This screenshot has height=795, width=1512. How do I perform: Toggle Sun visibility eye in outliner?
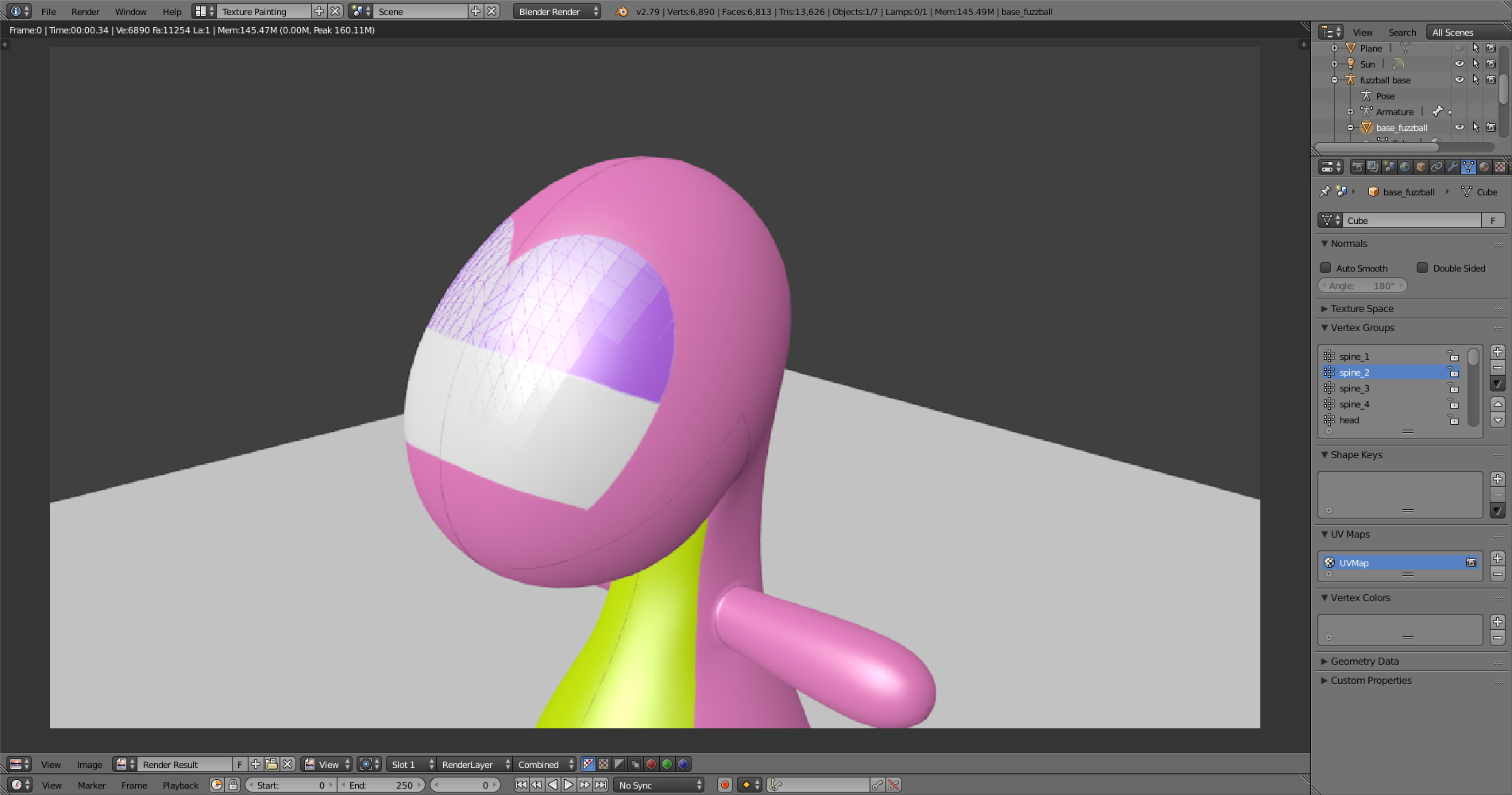coord(1460,64)
